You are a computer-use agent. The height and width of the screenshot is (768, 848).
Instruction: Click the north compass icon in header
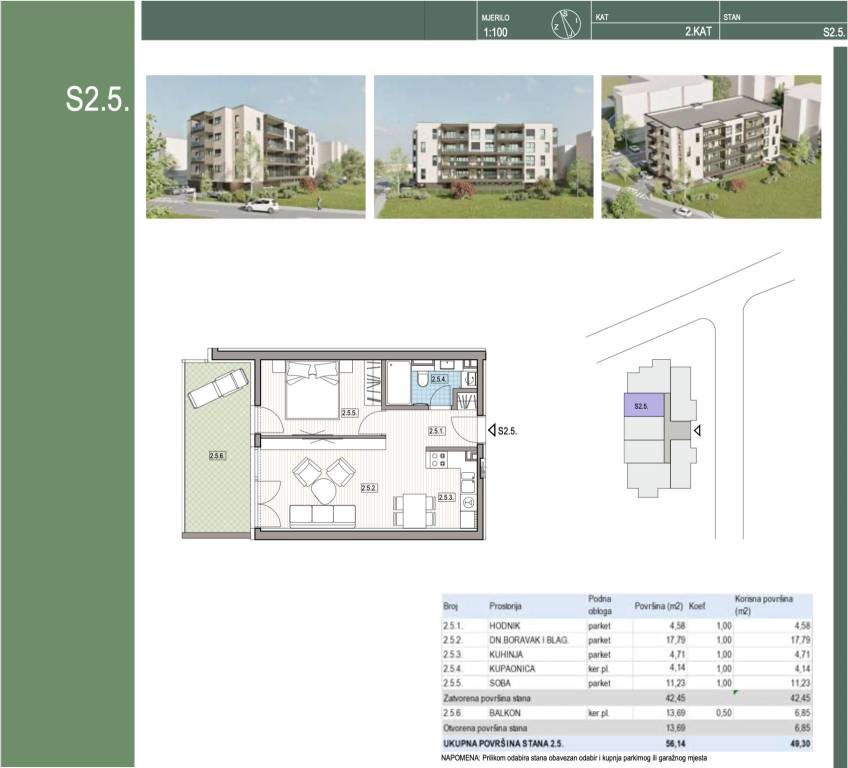click(565, 23)
